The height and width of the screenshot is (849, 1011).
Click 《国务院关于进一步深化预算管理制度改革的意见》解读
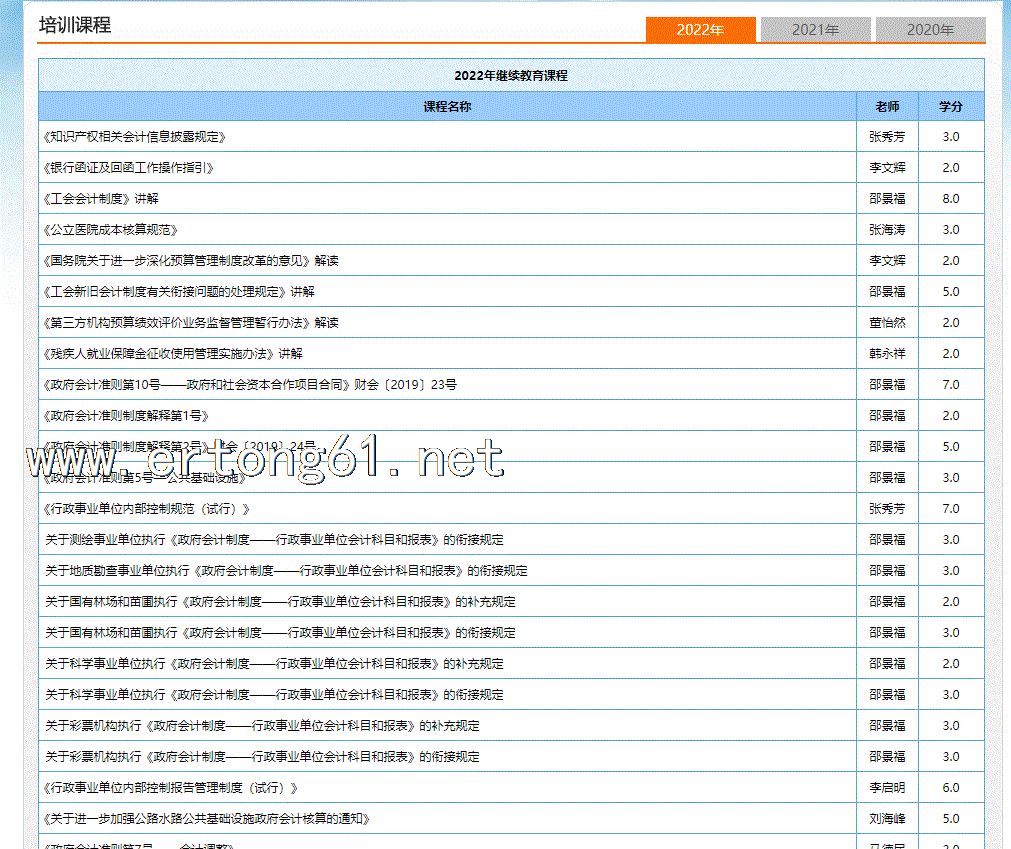pyautogui.click(x=191, y=261)
